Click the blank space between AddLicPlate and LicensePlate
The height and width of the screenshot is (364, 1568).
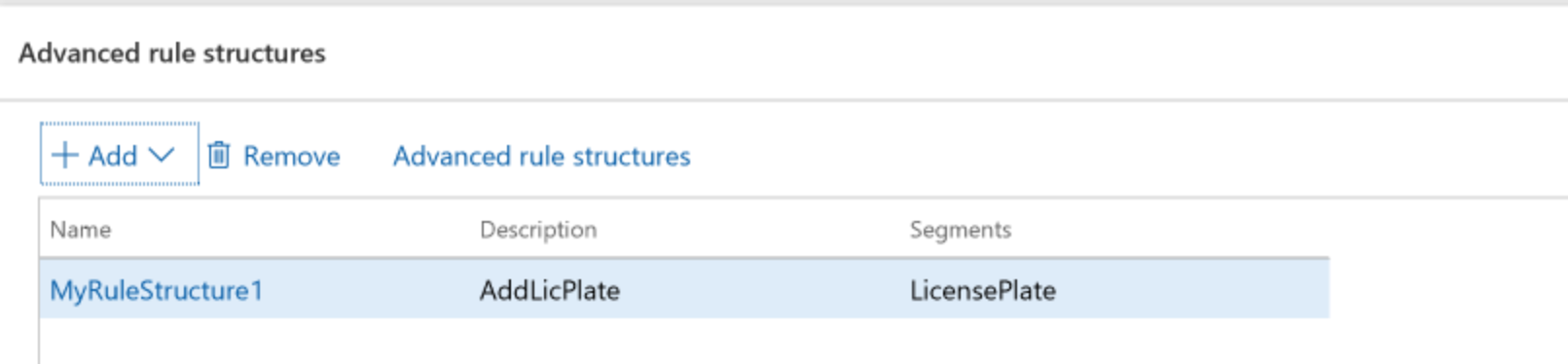tap(764, 290)
